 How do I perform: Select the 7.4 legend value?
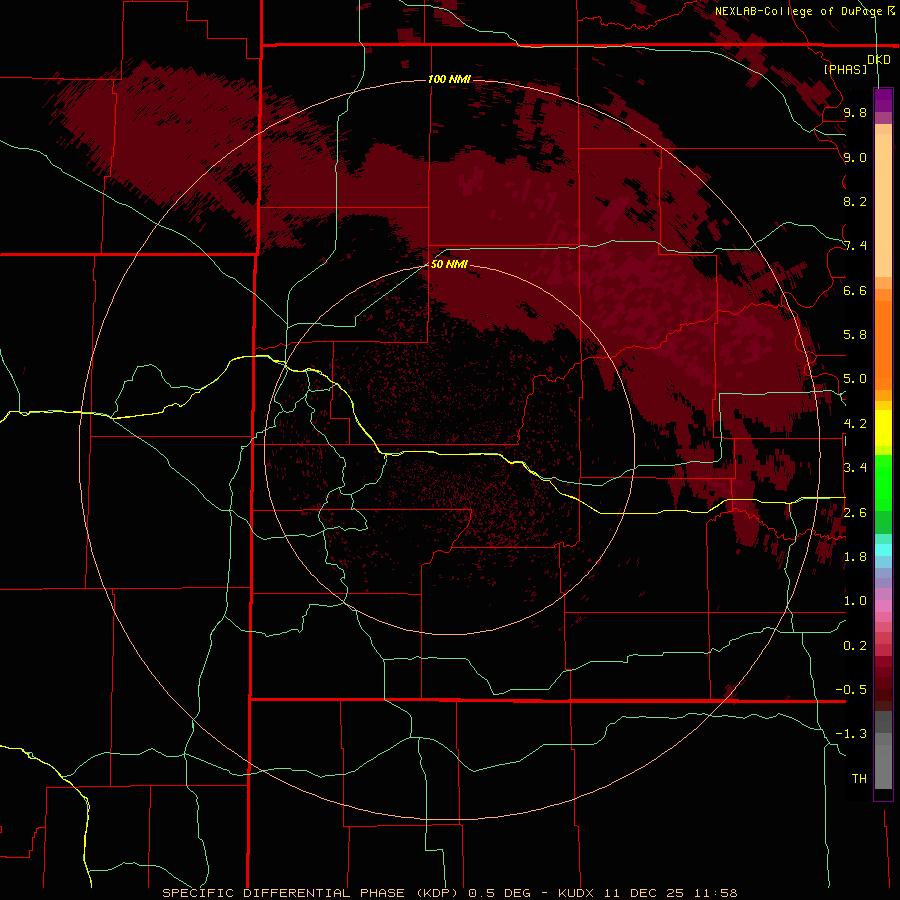(855, 246)
